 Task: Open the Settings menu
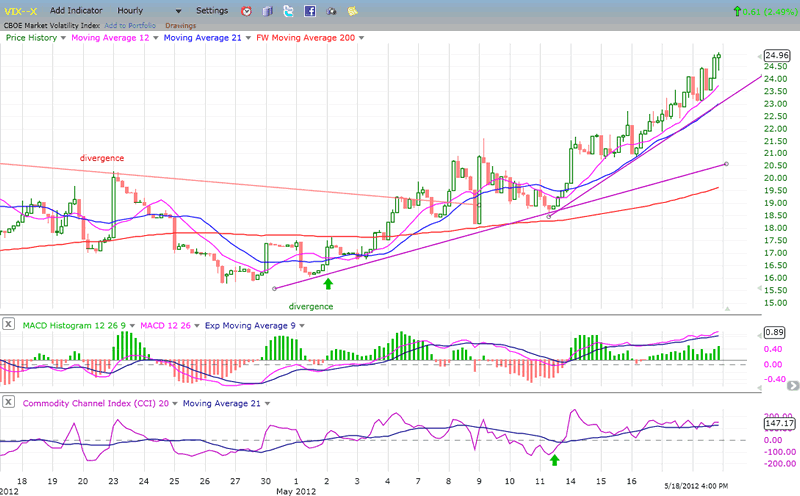[x=211, y=10]
